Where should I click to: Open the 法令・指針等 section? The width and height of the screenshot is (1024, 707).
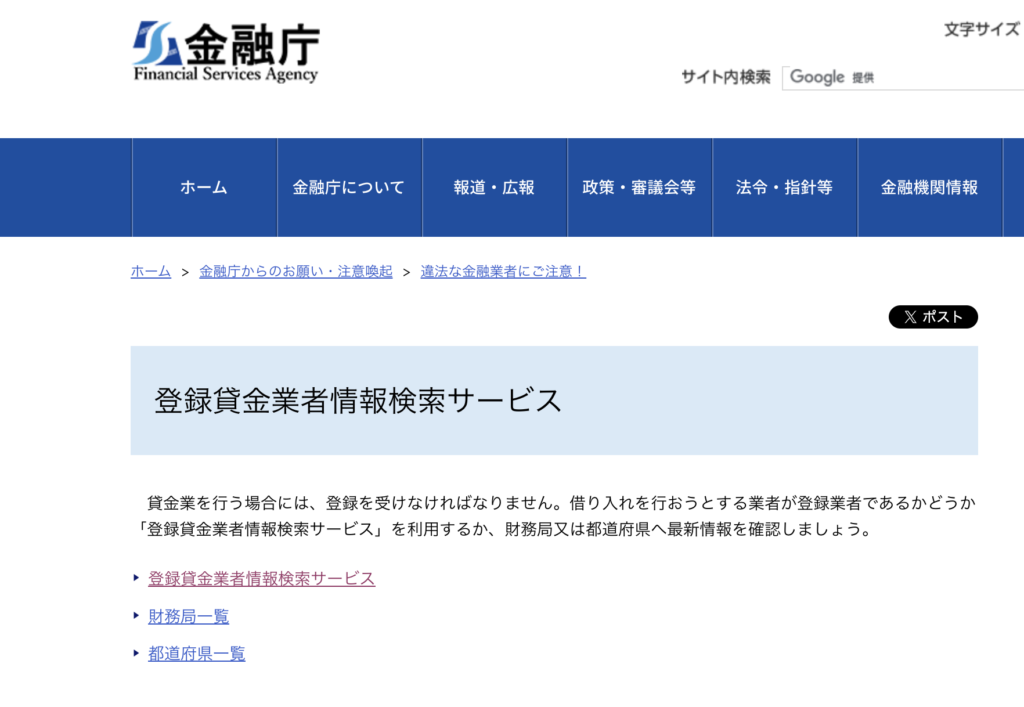(x=786, y=187)
